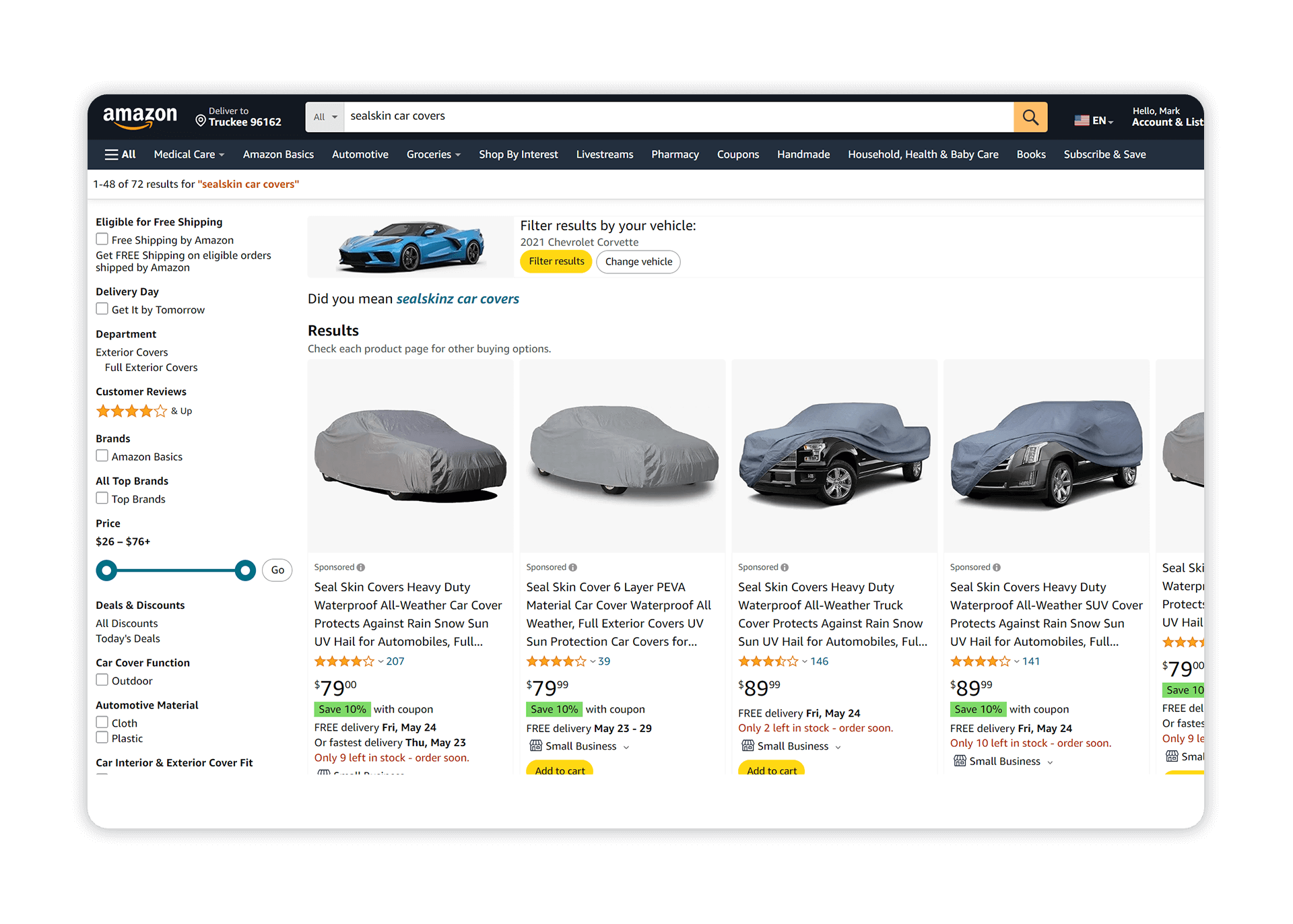
Task: Click the Small Business badge icon under the PEVA cover
Action: pos(536,746)
